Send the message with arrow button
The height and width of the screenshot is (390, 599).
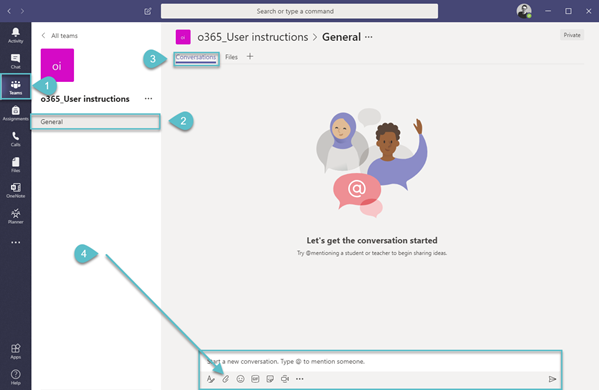[x=552, y=379]
